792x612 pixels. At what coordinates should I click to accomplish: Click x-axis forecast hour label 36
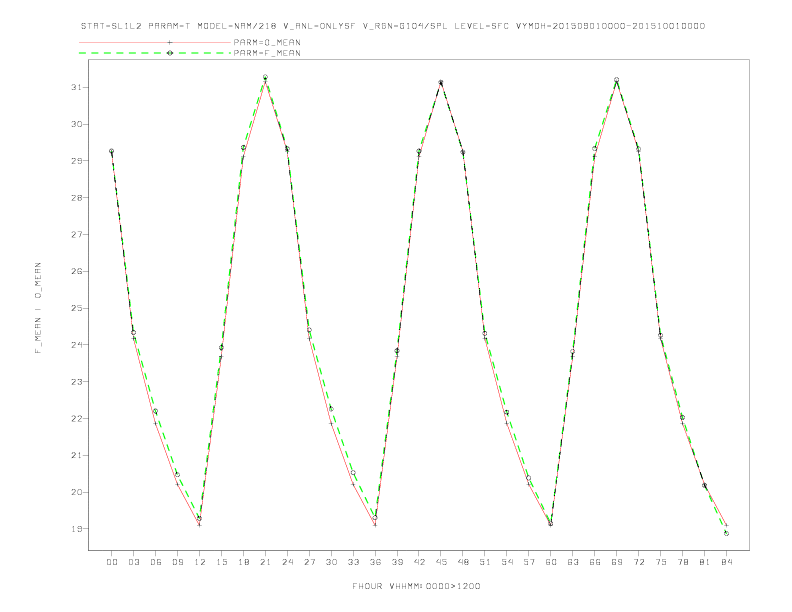[x=375, y=562]
